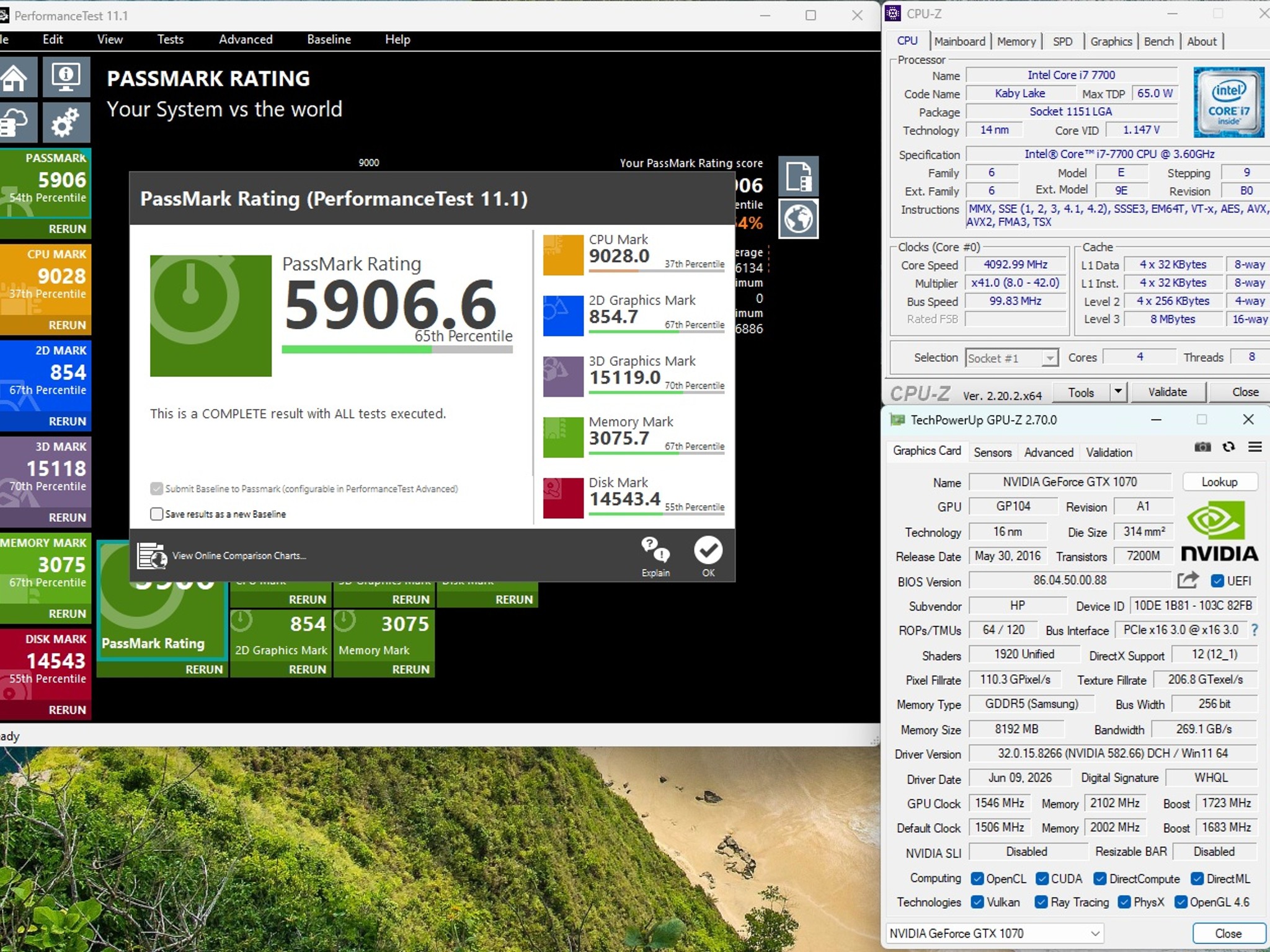Viewport: 1270px width, 952px height.
Task: Toggle the Vulkan checkbox
Action: pos(977,902)
